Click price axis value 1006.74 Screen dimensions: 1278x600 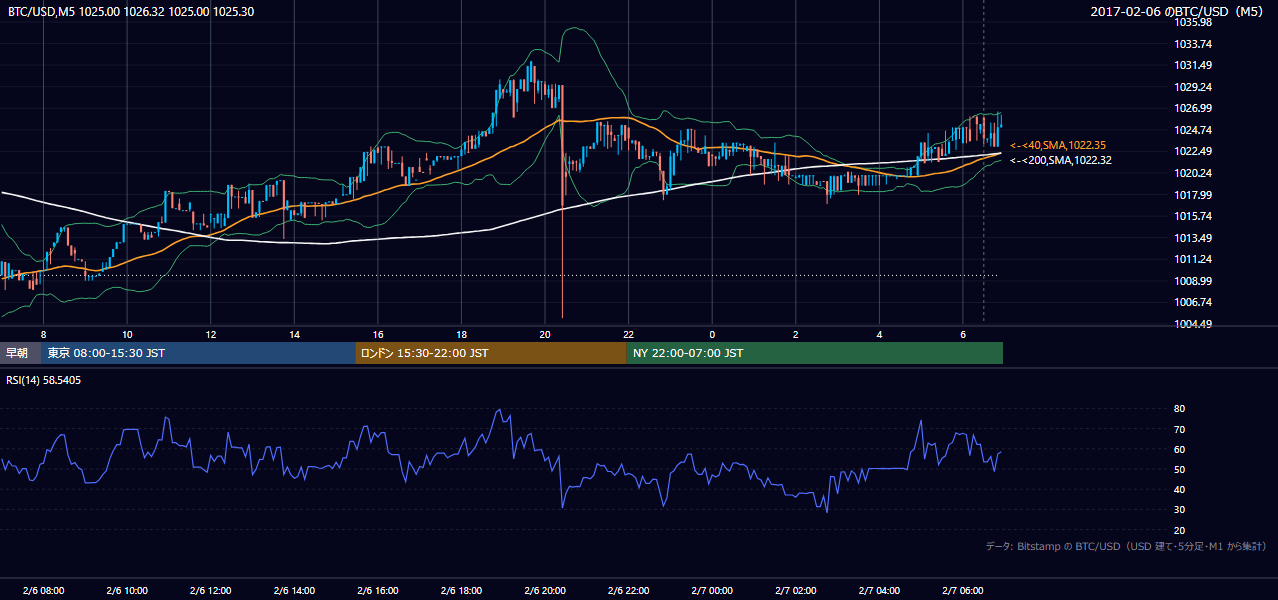pyautogui.click(x=1192, y=302)
